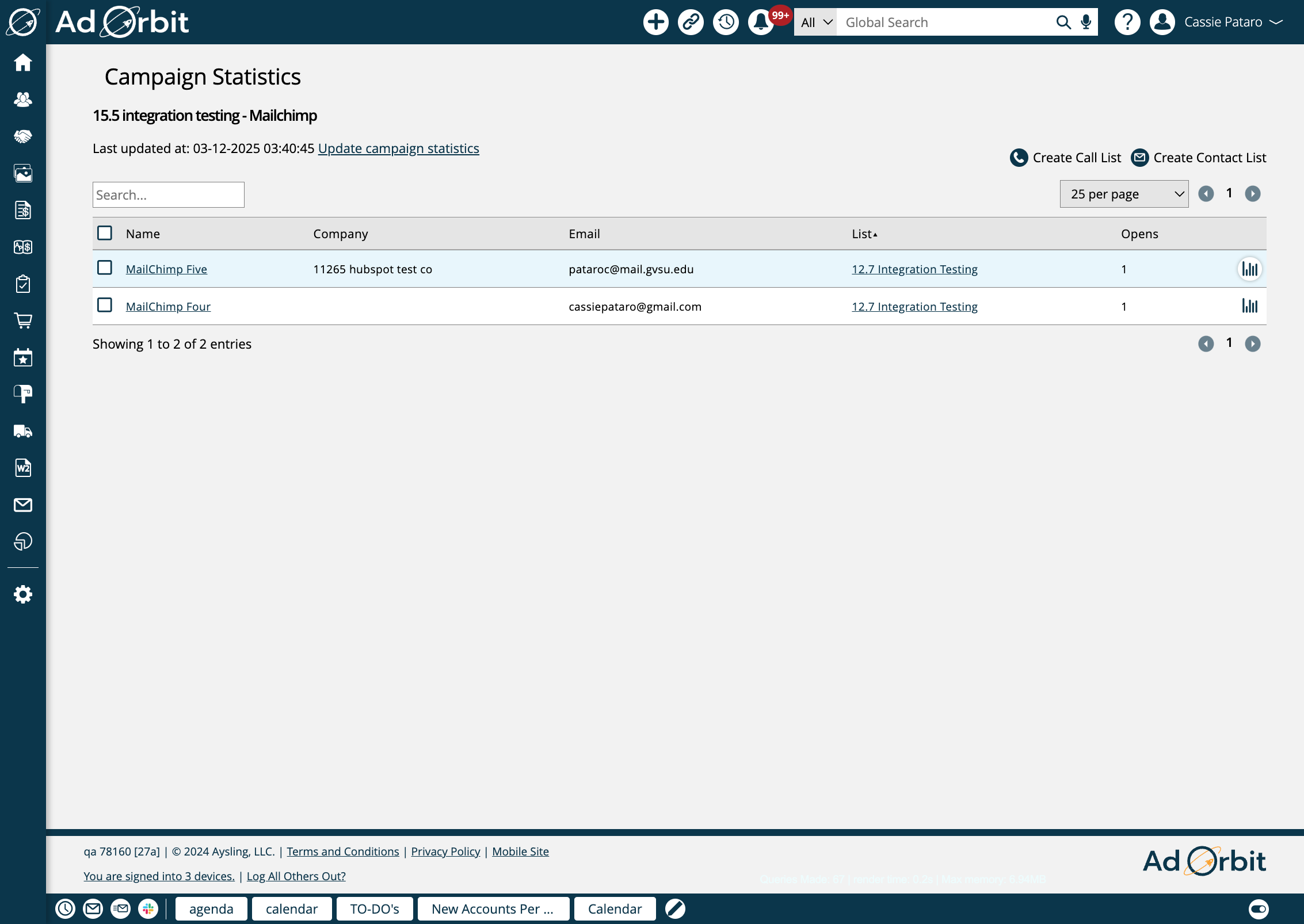Image resolution: width=1304 pixels, height=924 pixels.
Task: View statistics chart icon for MailChimp Five
Action: [1250, 269]
